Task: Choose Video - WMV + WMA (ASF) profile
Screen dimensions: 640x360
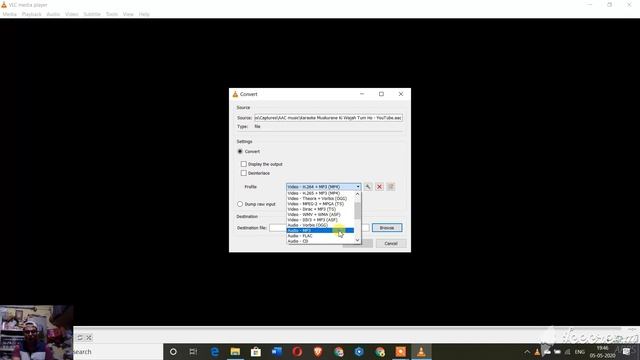Action: tap(320, 215)
